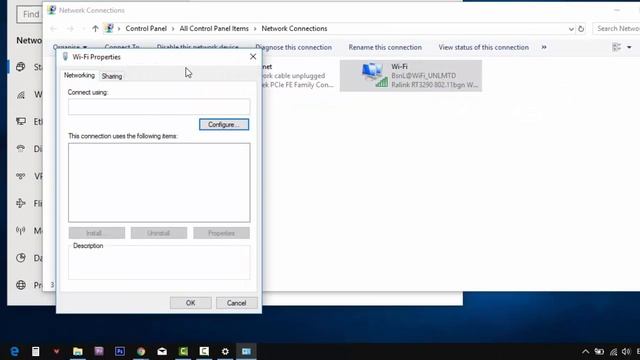
Task: Navigate back in Network Connections window
Action: click(53, 29)
